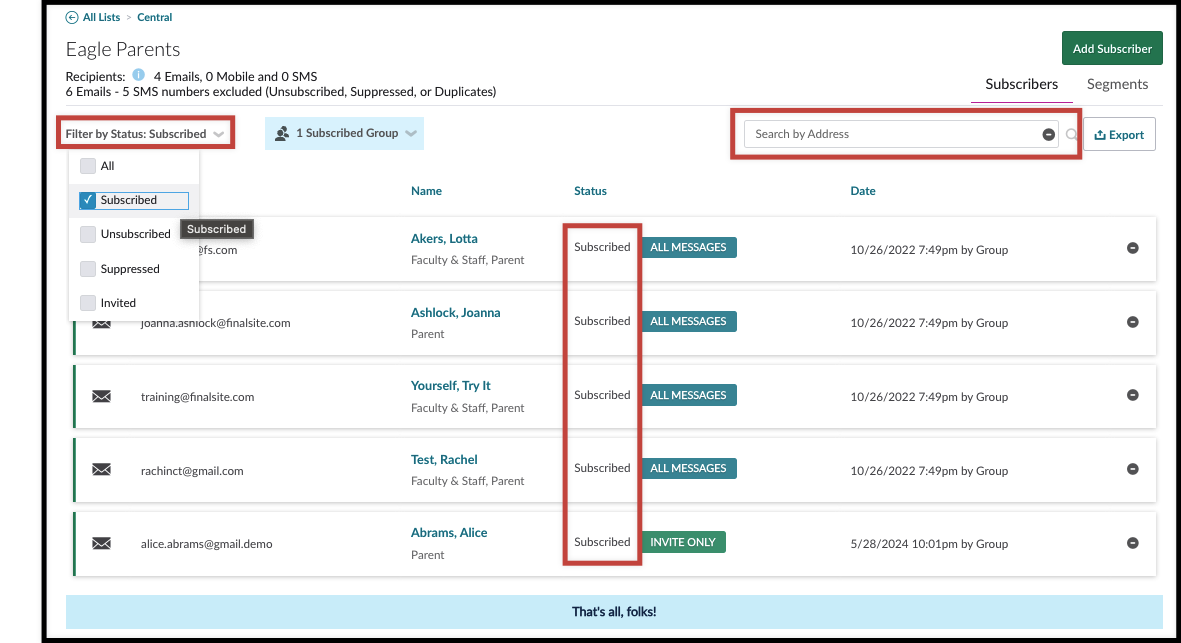Expand the 1 Subscribed Group dropdown

coord(344,133)
